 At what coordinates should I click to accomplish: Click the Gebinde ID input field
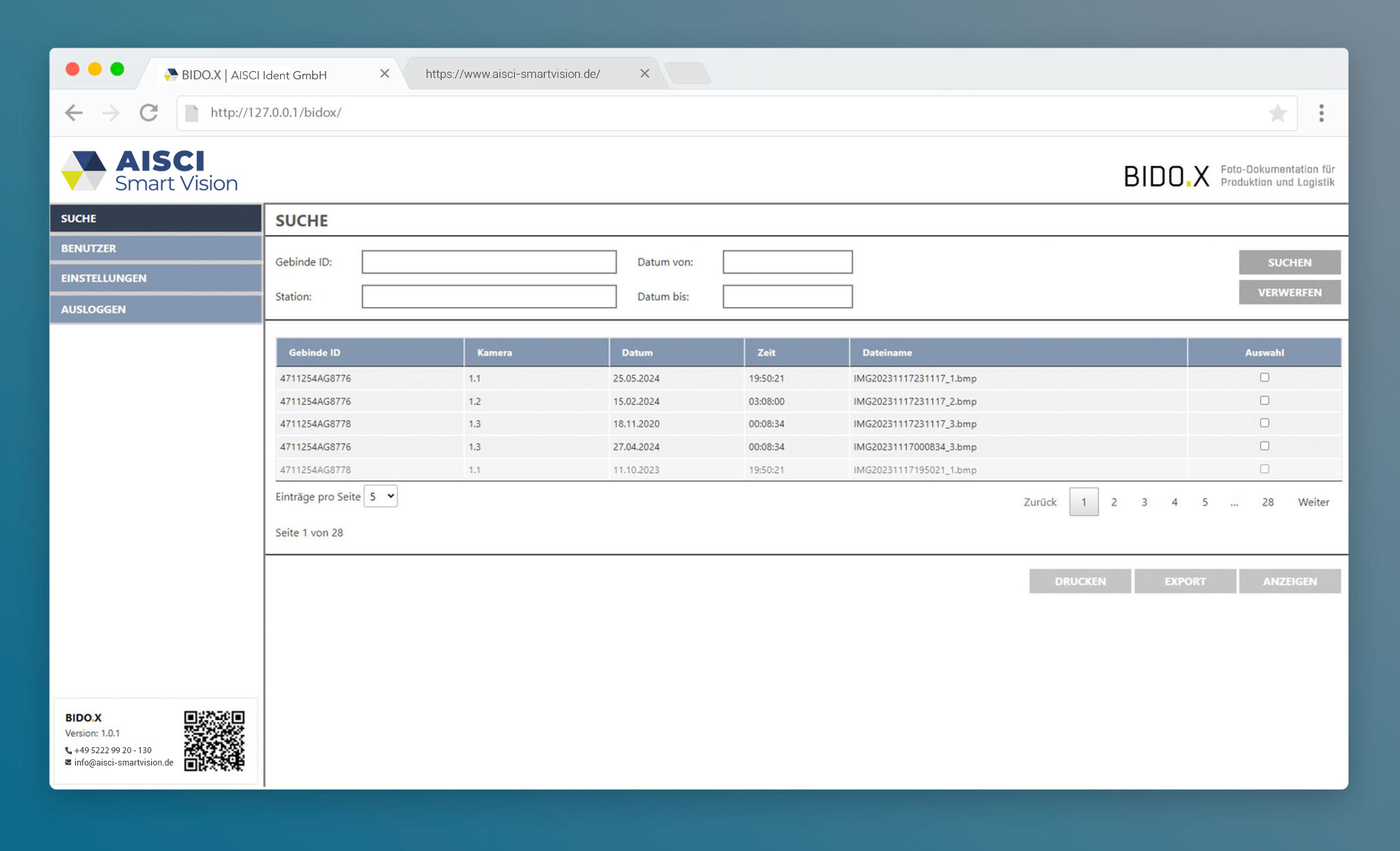point(489,262)
